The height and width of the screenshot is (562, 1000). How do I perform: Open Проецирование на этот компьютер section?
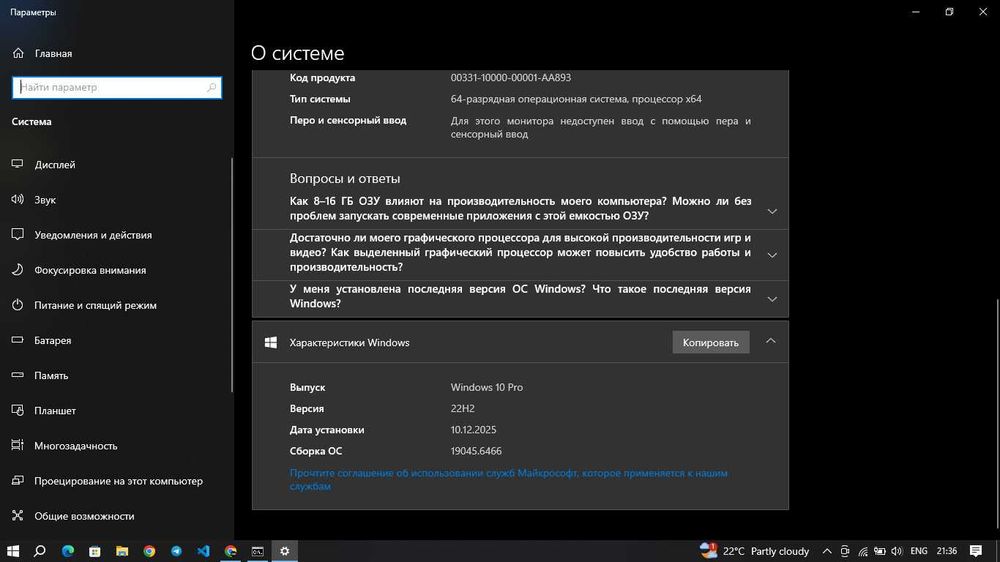[117, 480]
